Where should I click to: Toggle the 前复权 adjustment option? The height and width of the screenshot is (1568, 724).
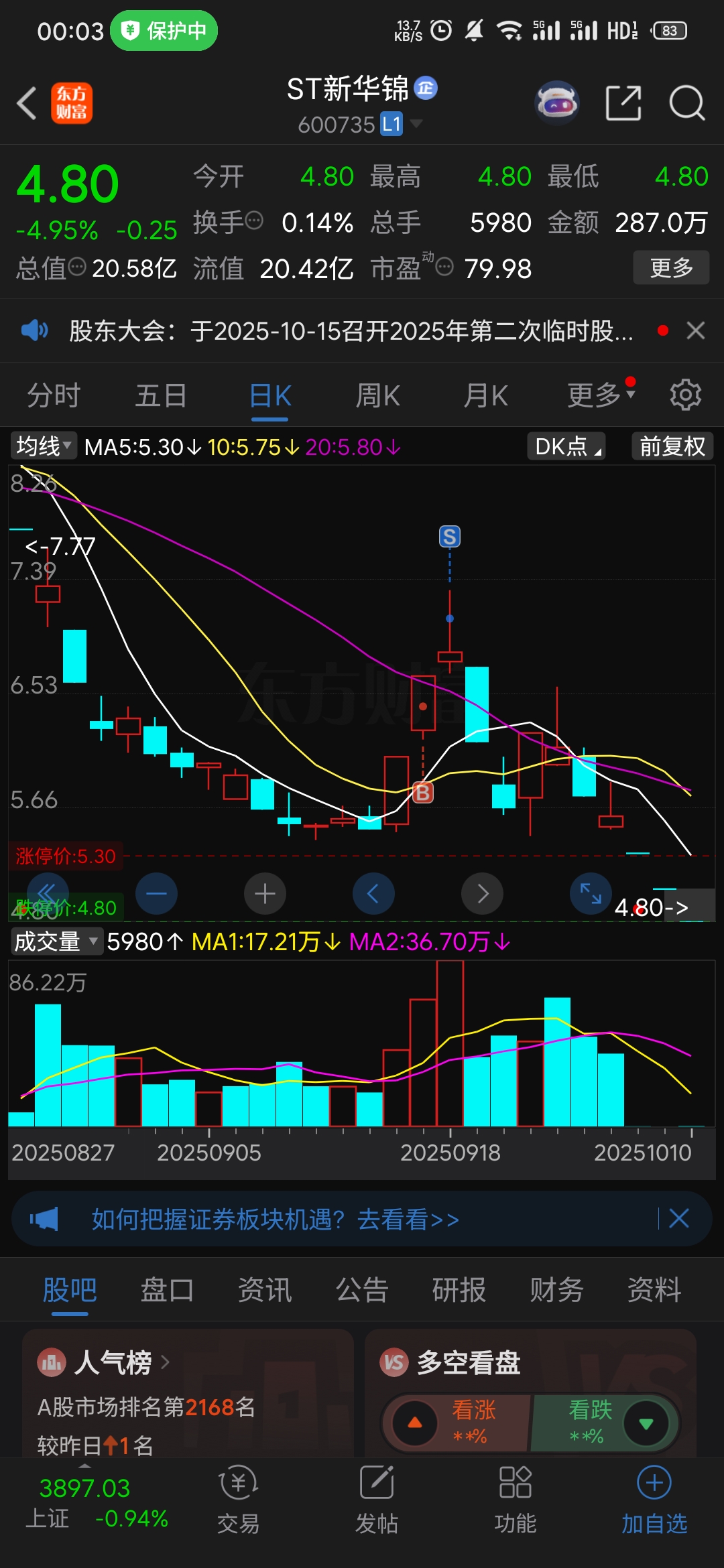pyautogui.click(x=672, y=446)
